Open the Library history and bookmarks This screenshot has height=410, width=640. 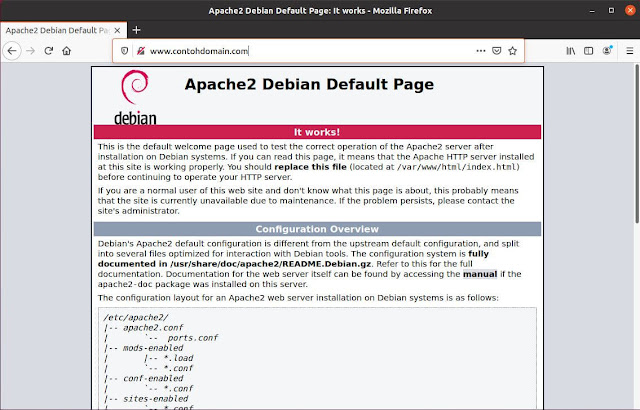click(x=571, y=51)
